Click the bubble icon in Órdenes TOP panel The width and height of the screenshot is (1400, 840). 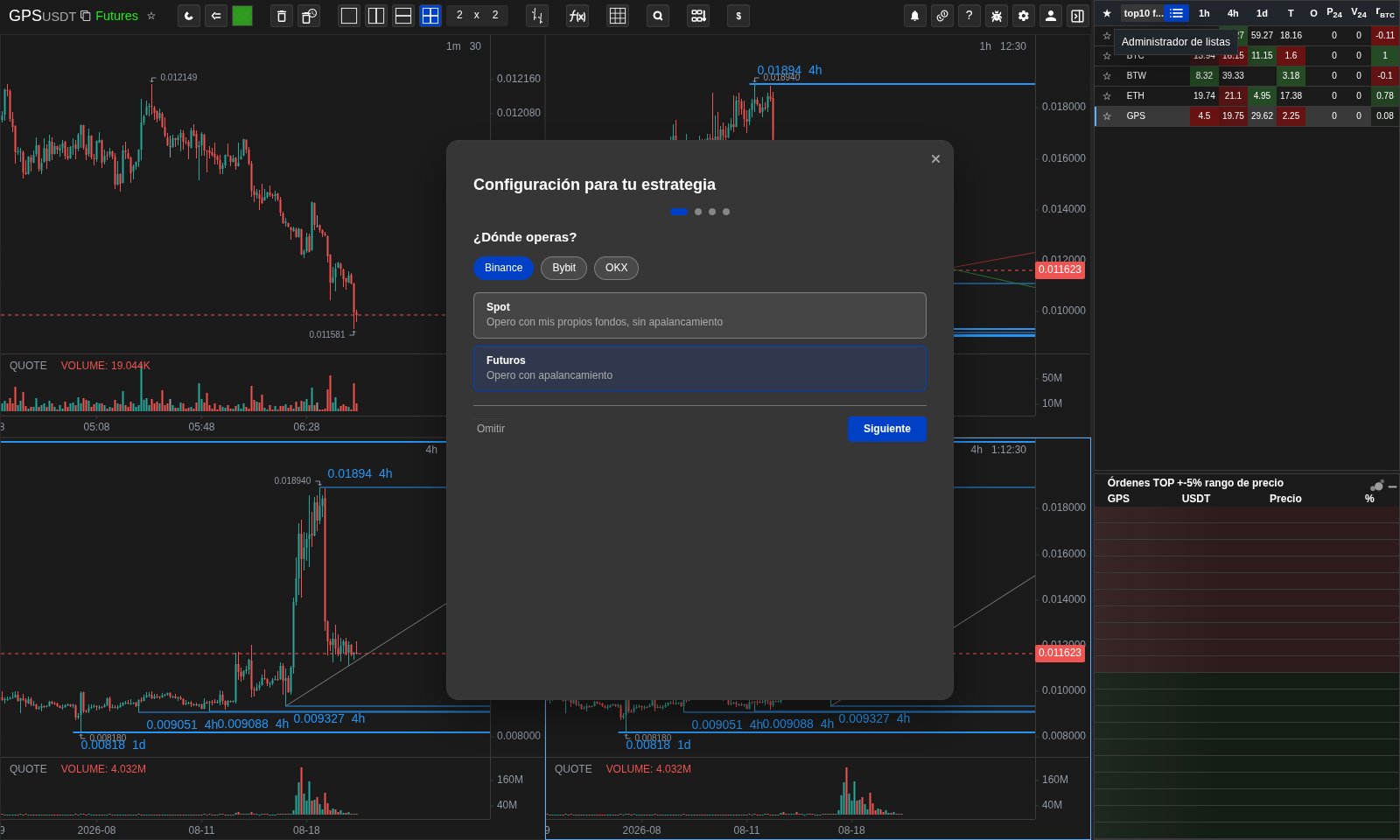coord(1377,486)
